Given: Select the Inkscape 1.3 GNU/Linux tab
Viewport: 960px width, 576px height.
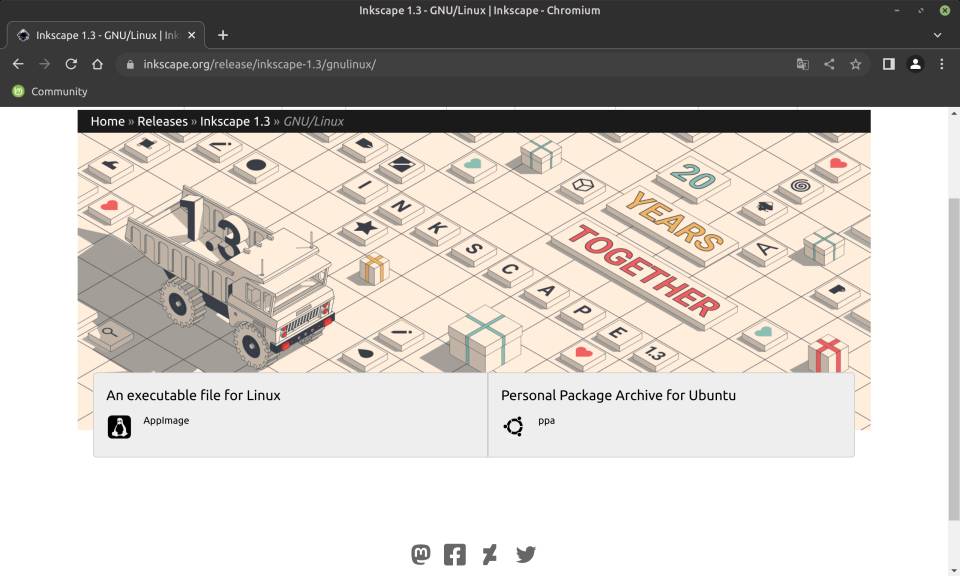Looking at the screenshot, I should coord(106,35).
